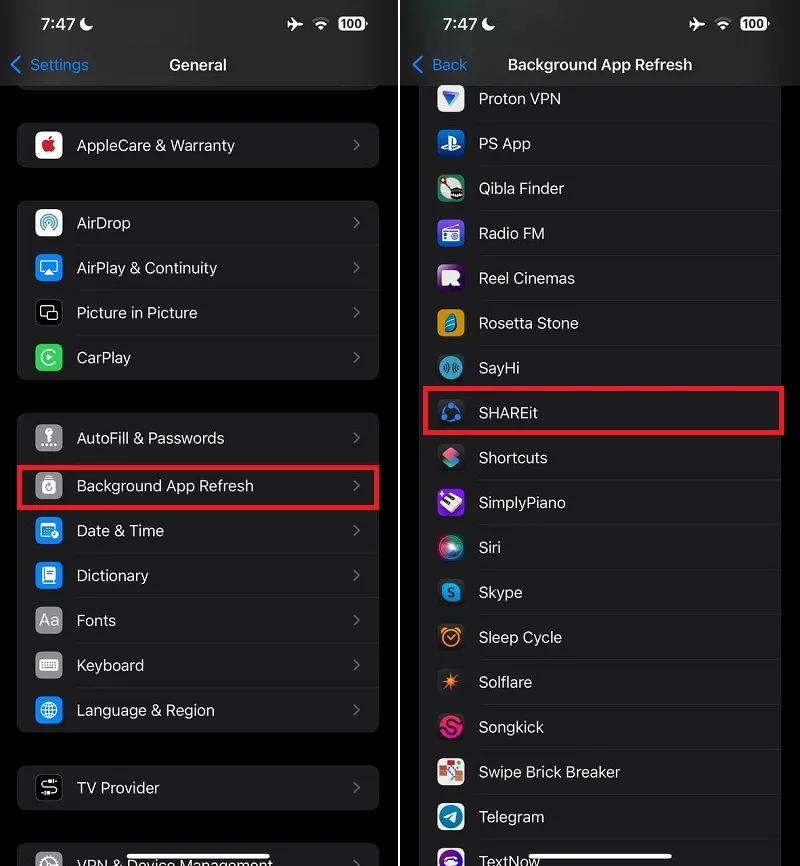Viewport: 800px width, 866px height.
Task: Tap the Reel Cinemas app icon
Action: (x=451, y=278)
